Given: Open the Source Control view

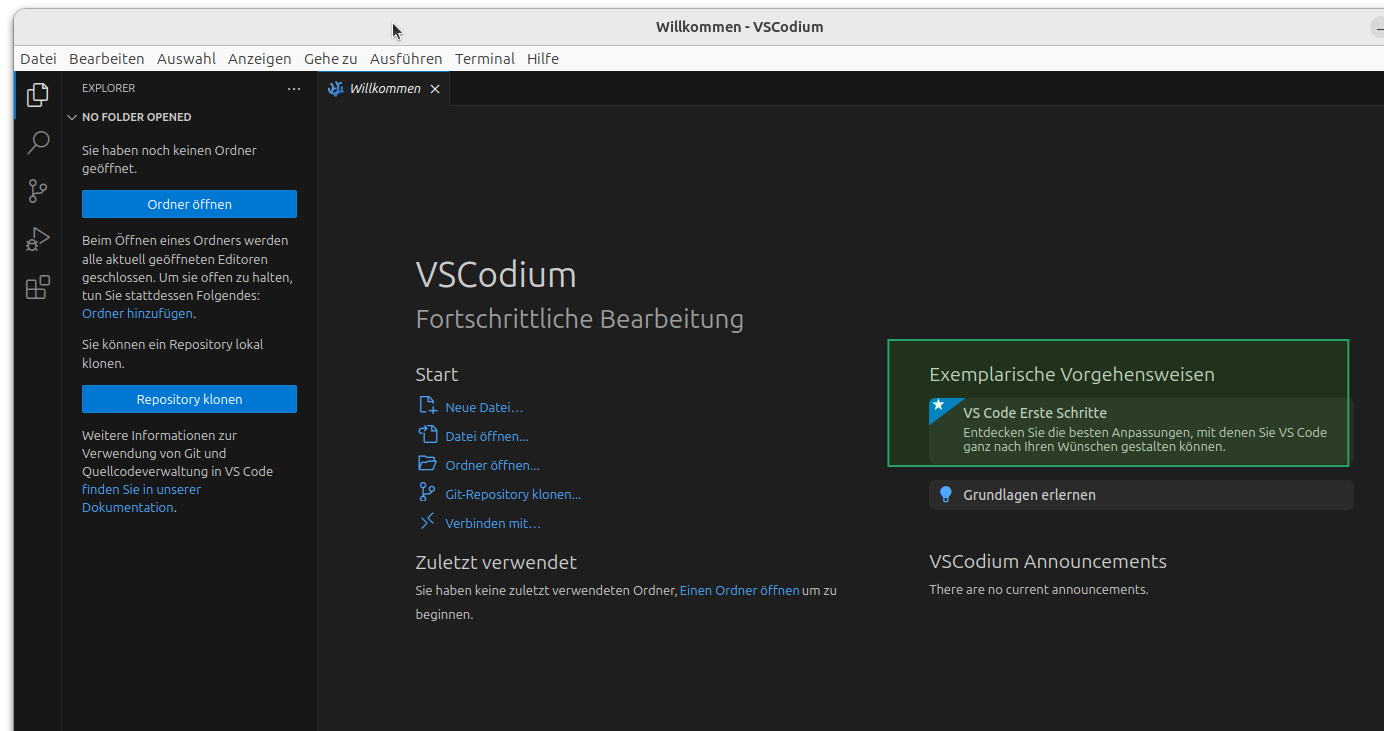Looking at the screenshot, I should pos(37,191).
